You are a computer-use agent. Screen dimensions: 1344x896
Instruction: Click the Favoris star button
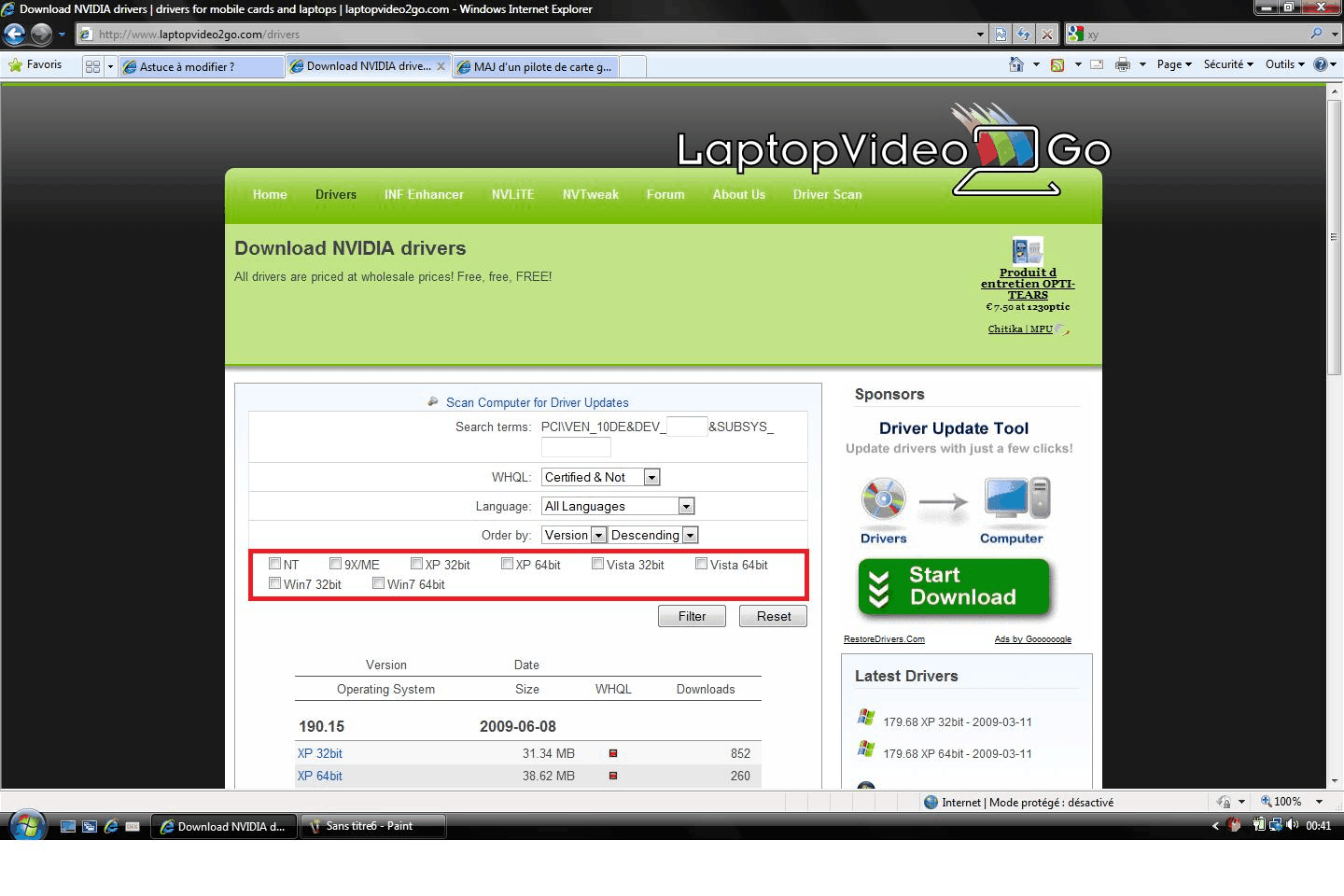35,64
